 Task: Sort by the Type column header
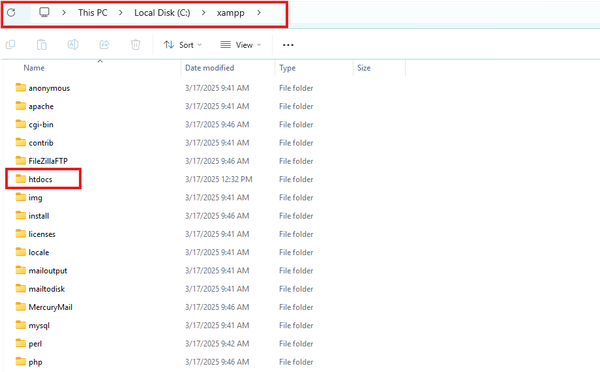[287, 68]
